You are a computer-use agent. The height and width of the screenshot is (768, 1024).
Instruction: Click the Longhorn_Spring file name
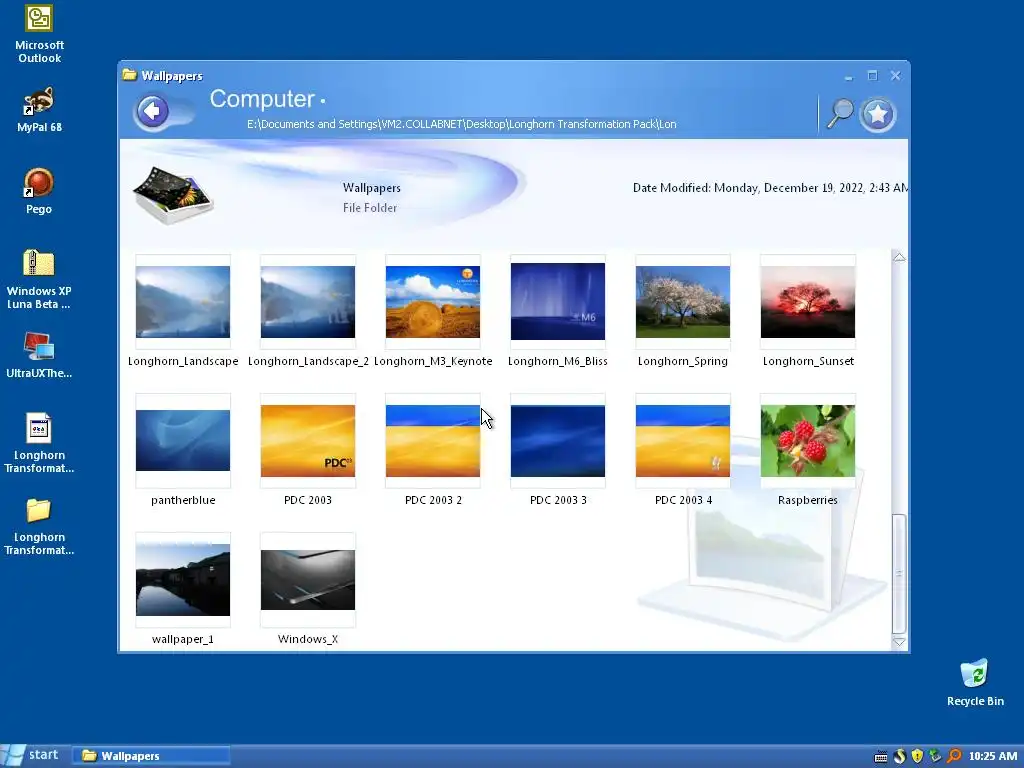tap(682, 361)
